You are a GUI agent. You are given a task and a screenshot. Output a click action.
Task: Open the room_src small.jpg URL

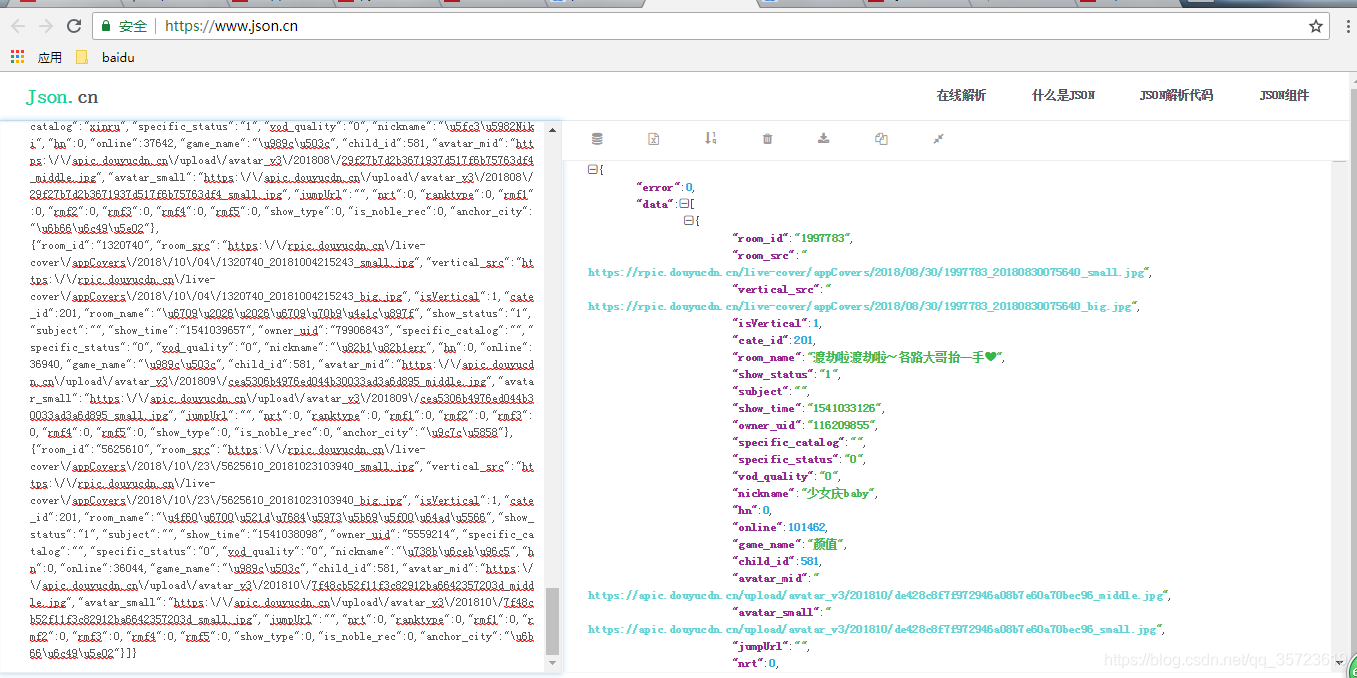(867, 272)
